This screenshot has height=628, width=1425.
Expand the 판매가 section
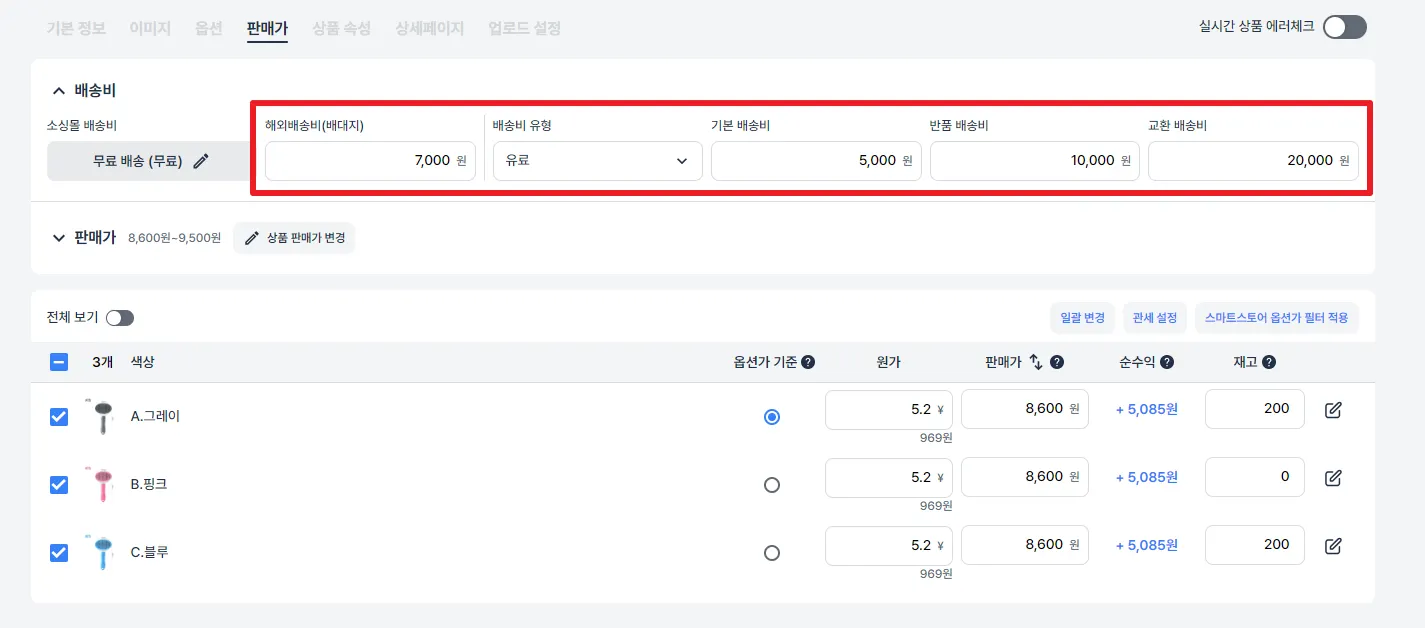pyautogui.click(x=59, y=238)
